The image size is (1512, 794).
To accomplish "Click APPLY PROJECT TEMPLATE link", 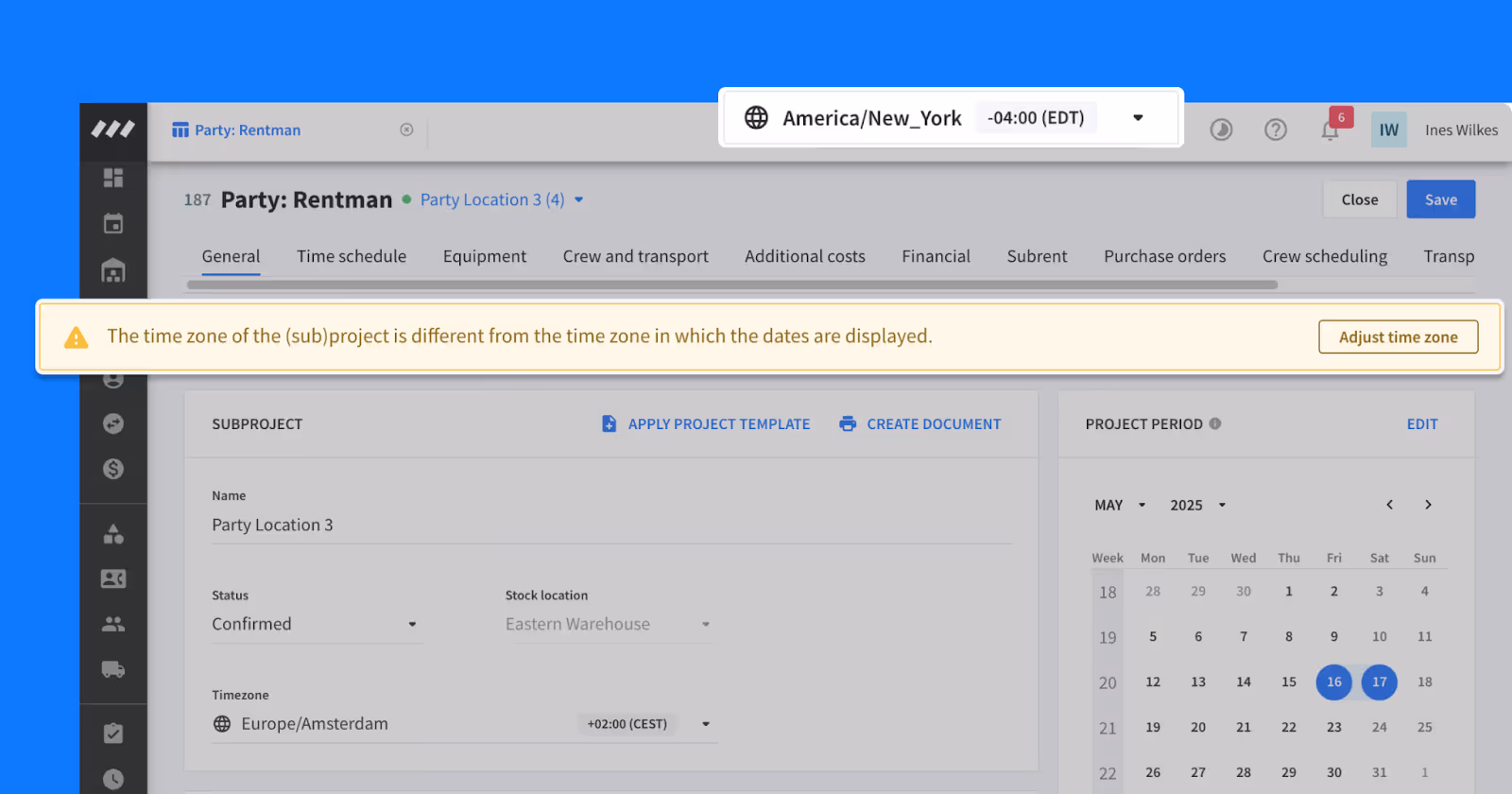I will (706, 423).
